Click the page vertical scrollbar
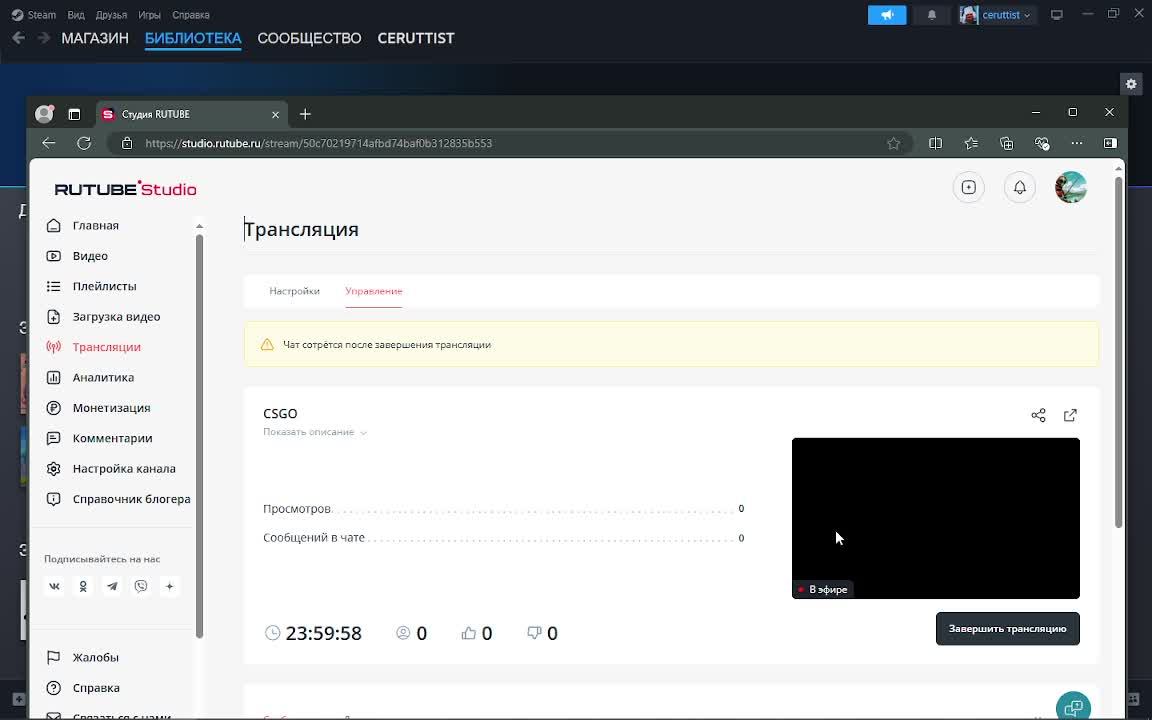Image resolution: width=1152 pixels, height=720 pixels. pyautogui.click(x=1118, y=353)
